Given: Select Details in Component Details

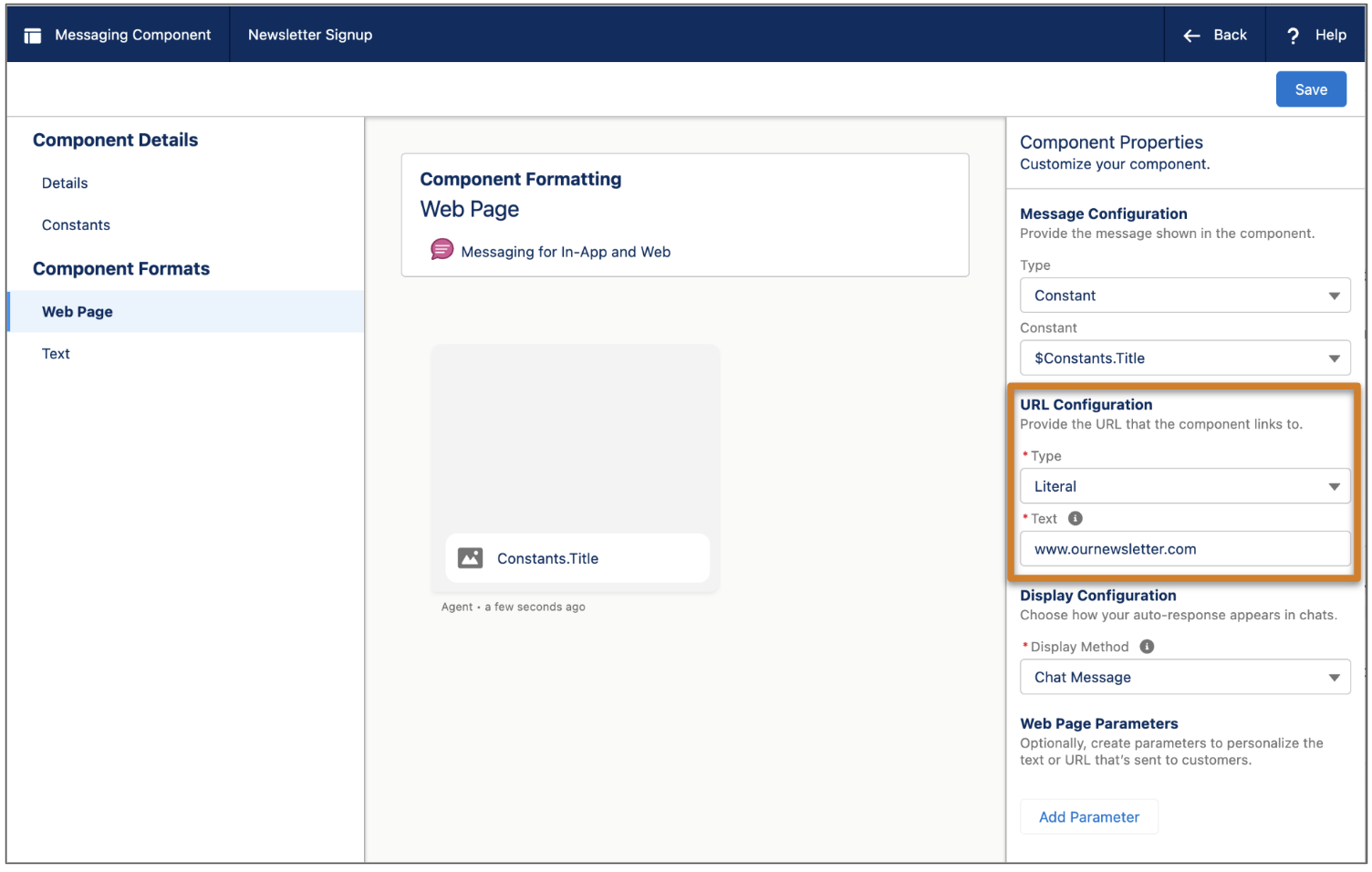Looking at the screenshot, I should click(x=65, y=183).
